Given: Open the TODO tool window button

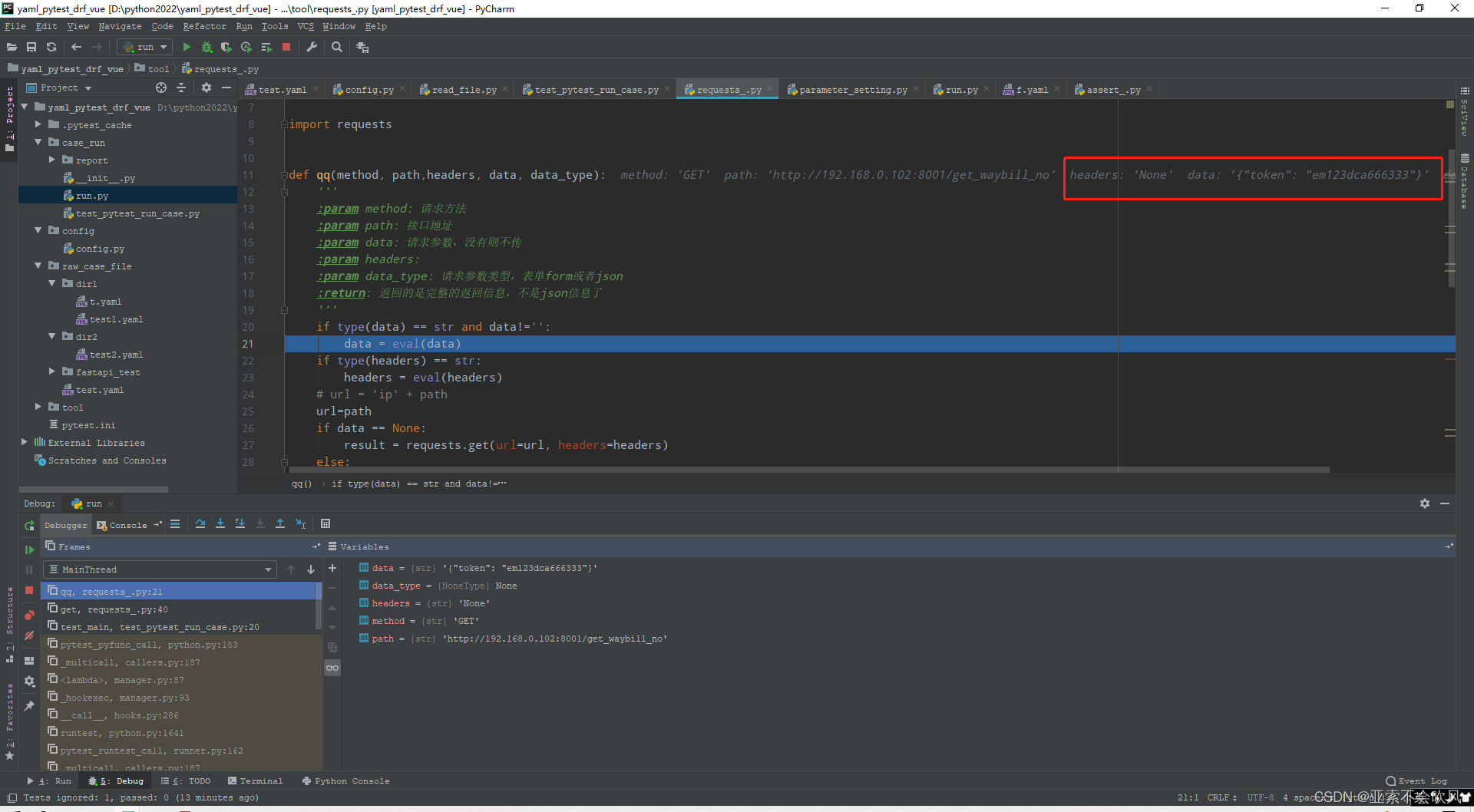Looking at the screenshot, I should (186, 781).
